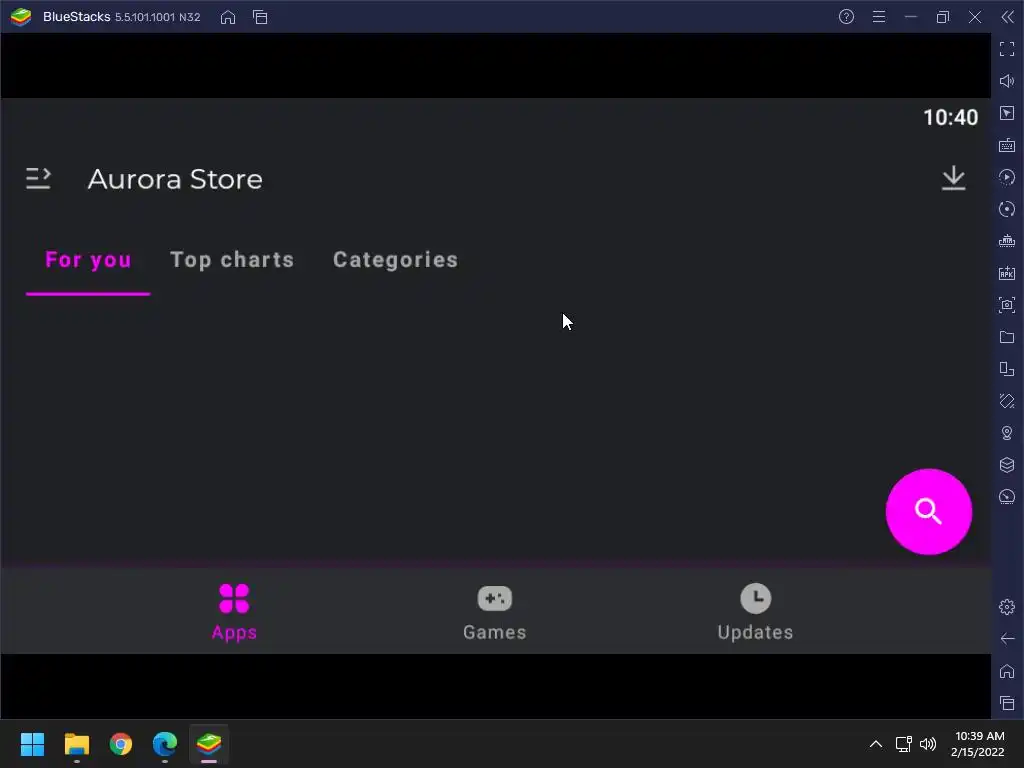Image resolution: width=1024 pixels, height=768 pixels.
Task: Open the Windows Start menu
Action: 32,744
